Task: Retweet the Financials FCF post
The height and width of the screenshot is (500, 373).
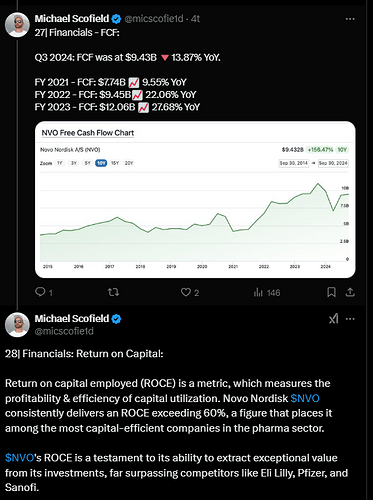Action: [x=113, y=292]
